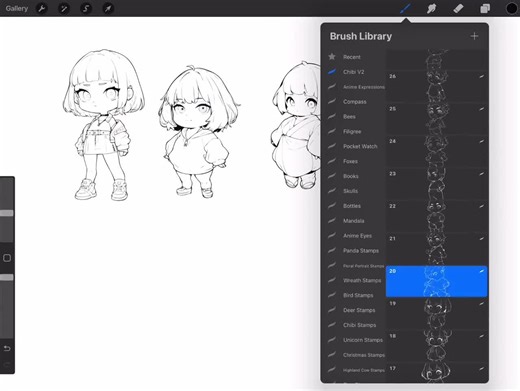Select the Wreath Stamps brush set
Viewport: 520px width, 391px height.
pyautogui.click(x=356, y=280)
